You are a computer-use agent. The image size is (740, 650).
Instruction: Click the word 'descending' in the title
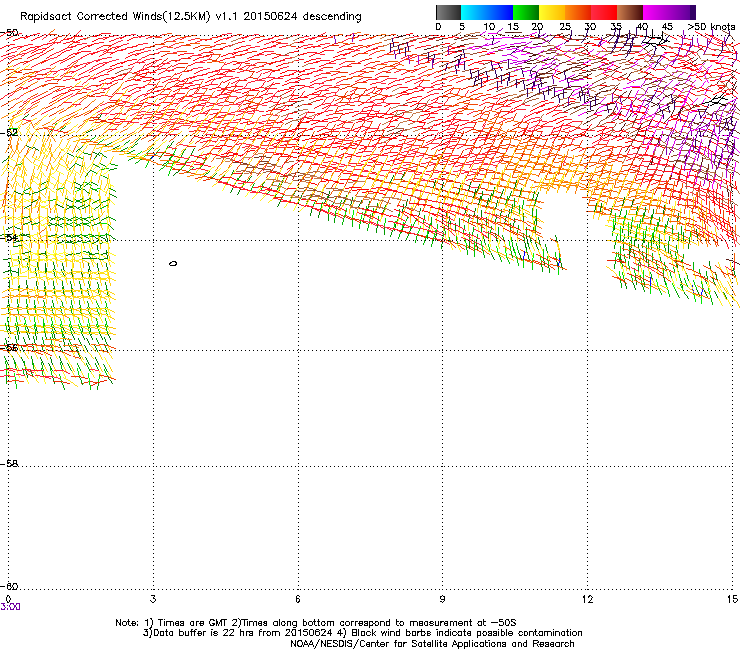click(x=332, y=17)
